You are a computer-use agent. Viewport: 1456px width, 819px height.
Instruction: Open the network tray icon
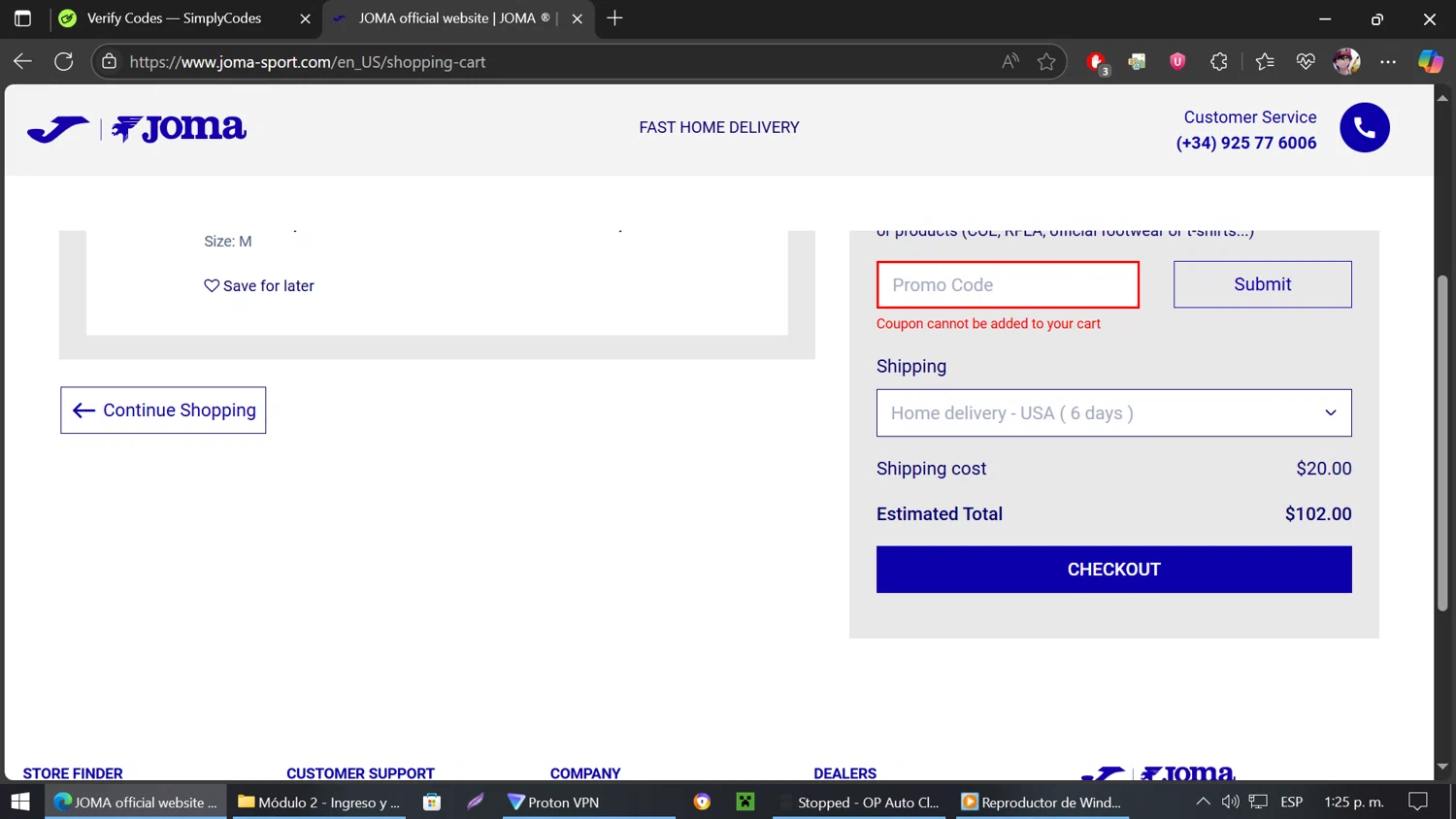(x=1258, y=802)
